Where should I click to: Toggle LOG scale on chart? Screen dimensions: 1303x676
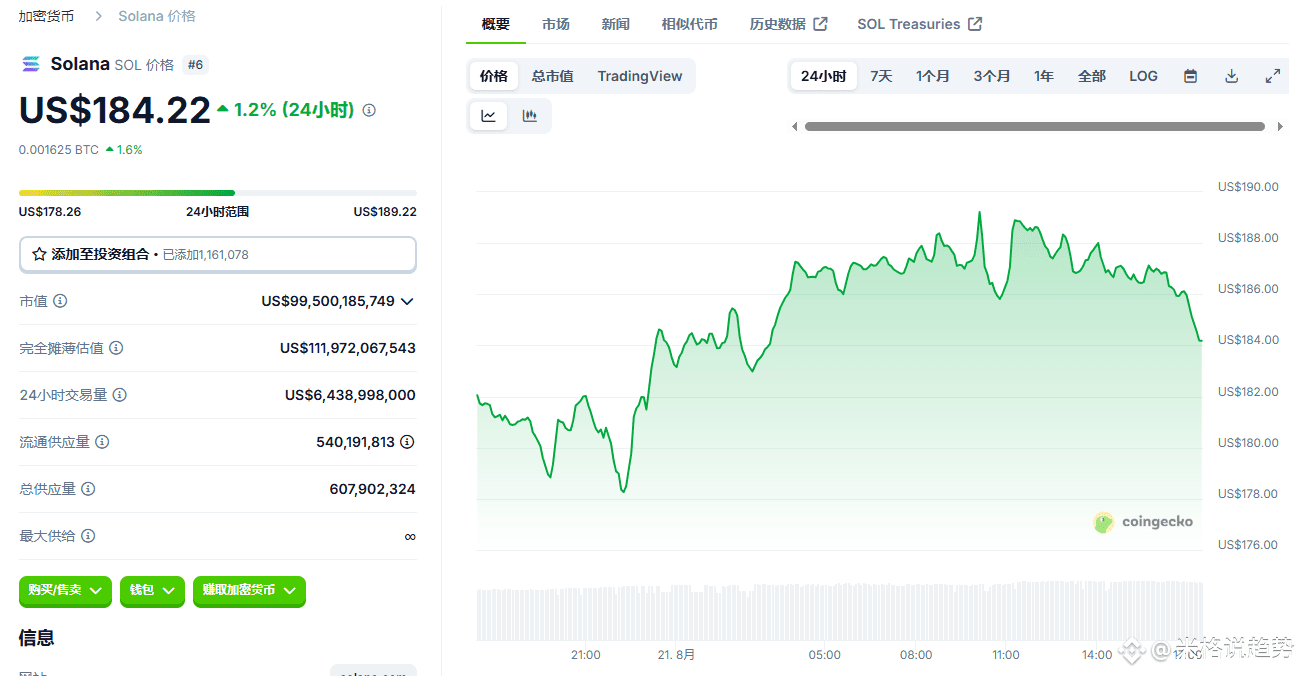click(x=1143, y=76)
